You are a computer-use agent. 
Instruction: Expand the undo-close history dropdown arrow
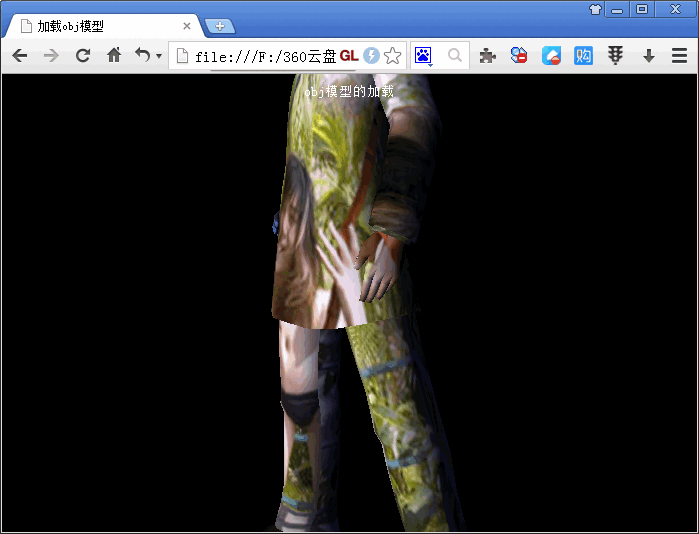[159, 56]
